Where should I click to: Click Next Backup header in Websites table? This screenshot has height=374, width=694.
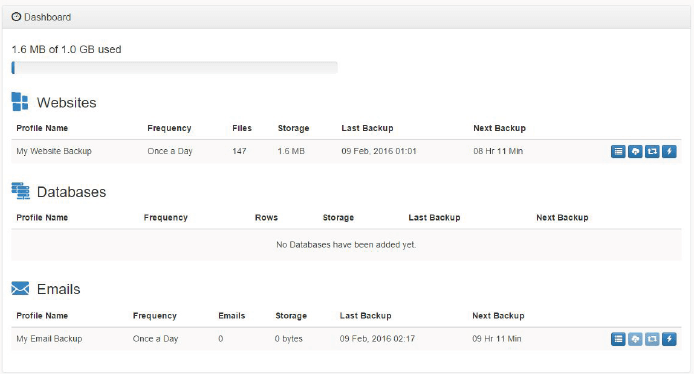pyautogui.click(x=499, y=128)
